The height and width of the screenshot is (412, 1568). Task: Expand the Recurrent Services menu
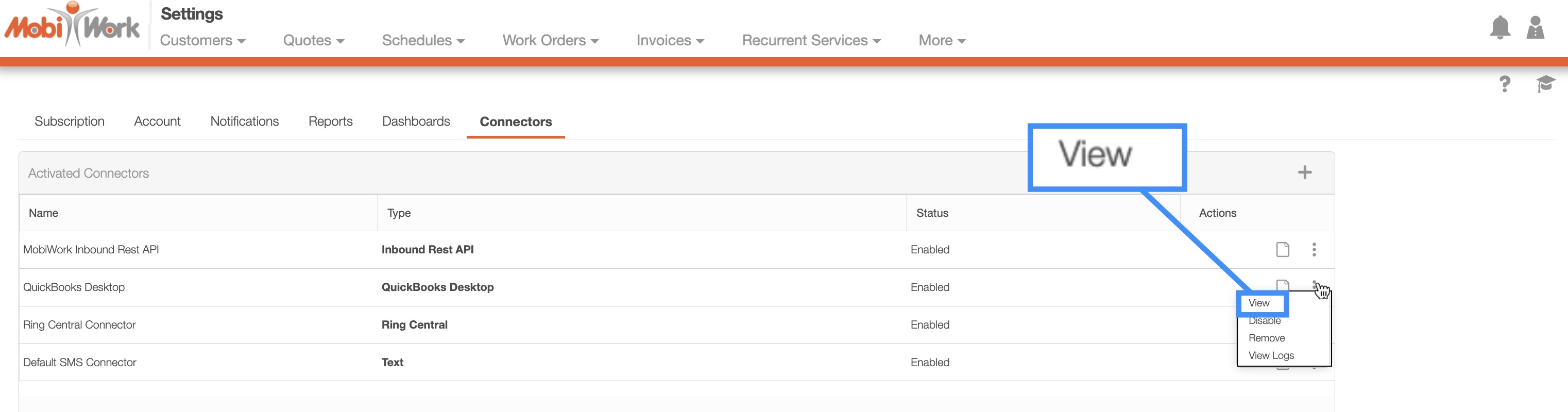coord(811,41)
